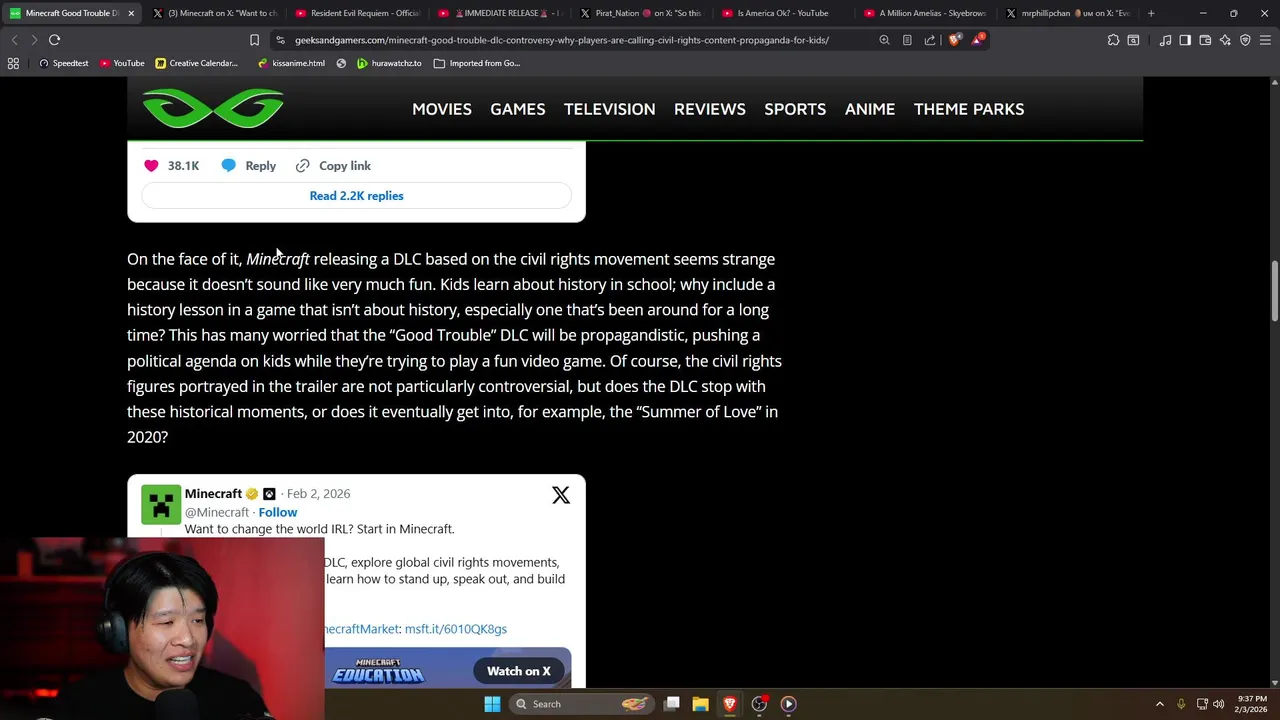Open the Windows Start menu

(x=492, y=704)
